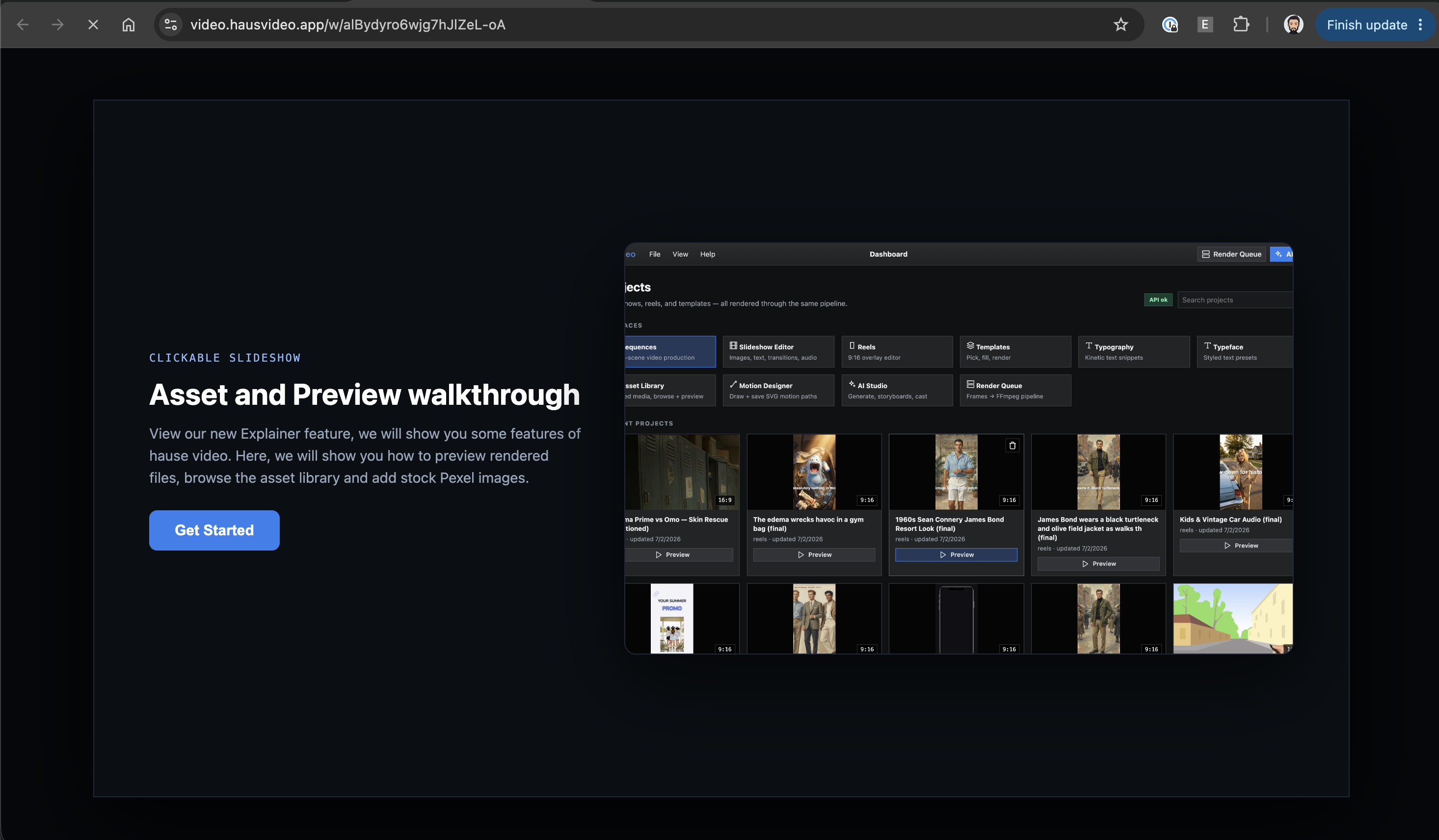Open the browser home page icon
1439x840 pixels.
[x=129, y=25]
